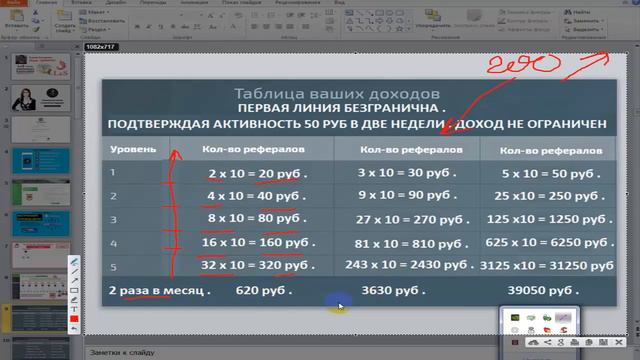This screenshot has width=640, height=360.
Task: Switch to Вставка ribbon tab
Action: tap(81, 2)
